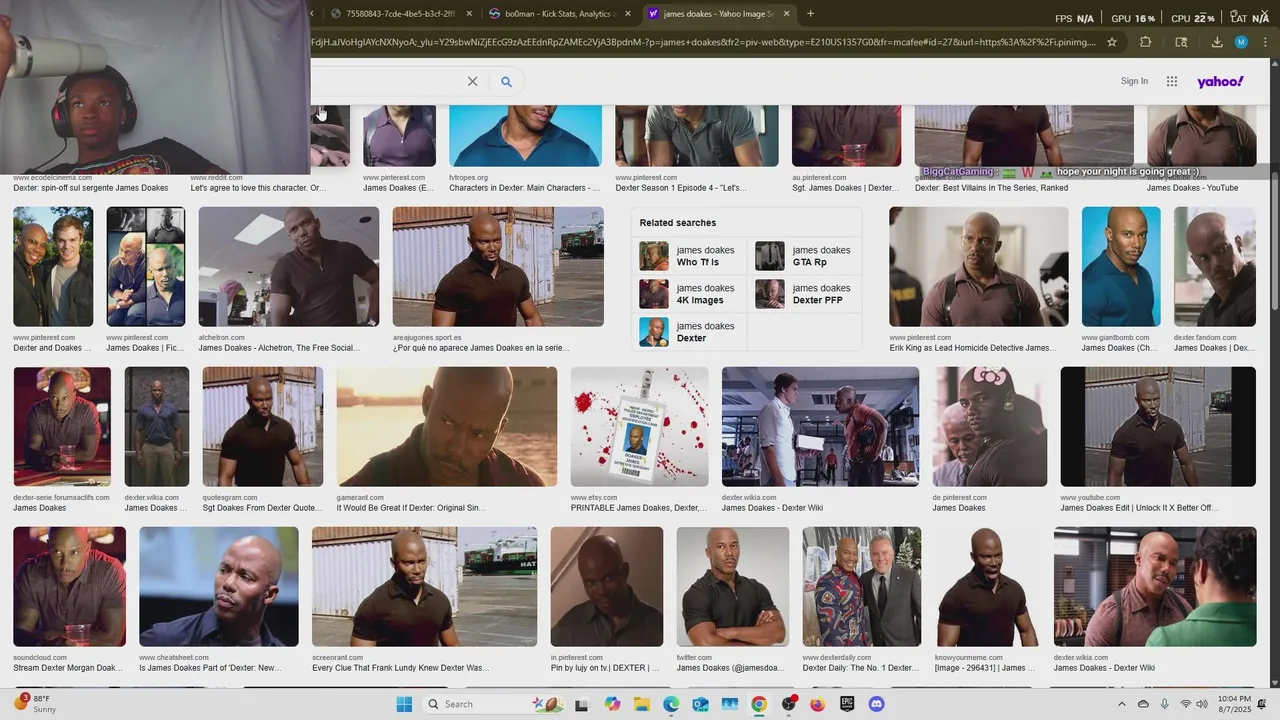This screenshot has height=720, width=1280.
Task: Switch to the bo0man Kick Stats tab
Action: (559, 14)
